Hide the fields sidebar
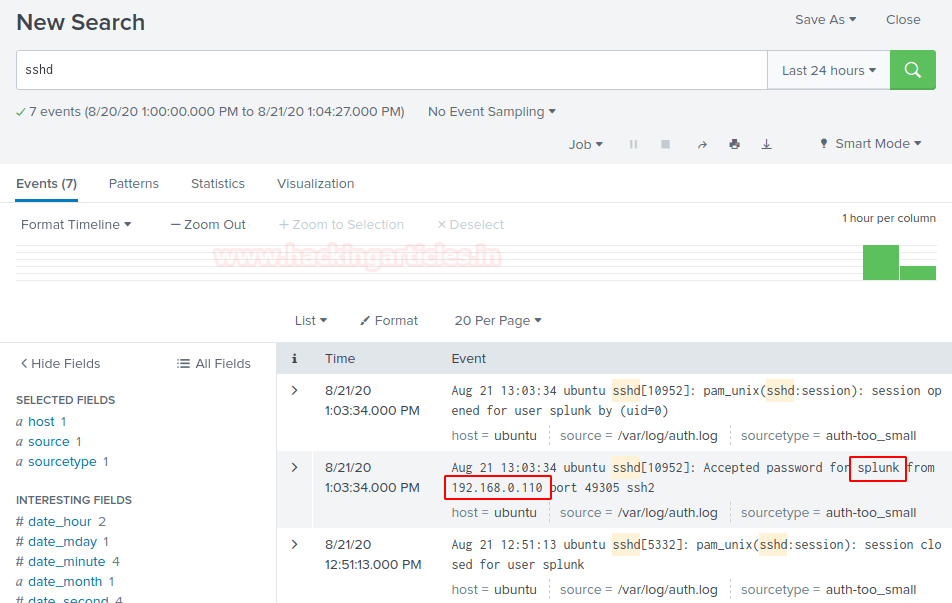952x603 pixels. 59,364
